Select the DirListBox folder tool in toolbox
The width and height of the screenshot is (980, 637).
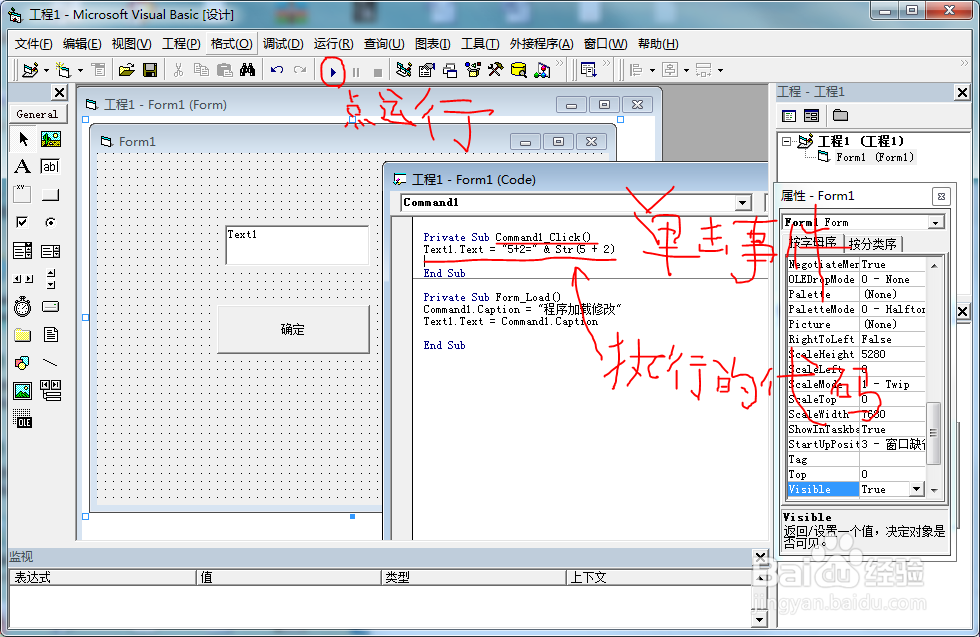point(23,335)
